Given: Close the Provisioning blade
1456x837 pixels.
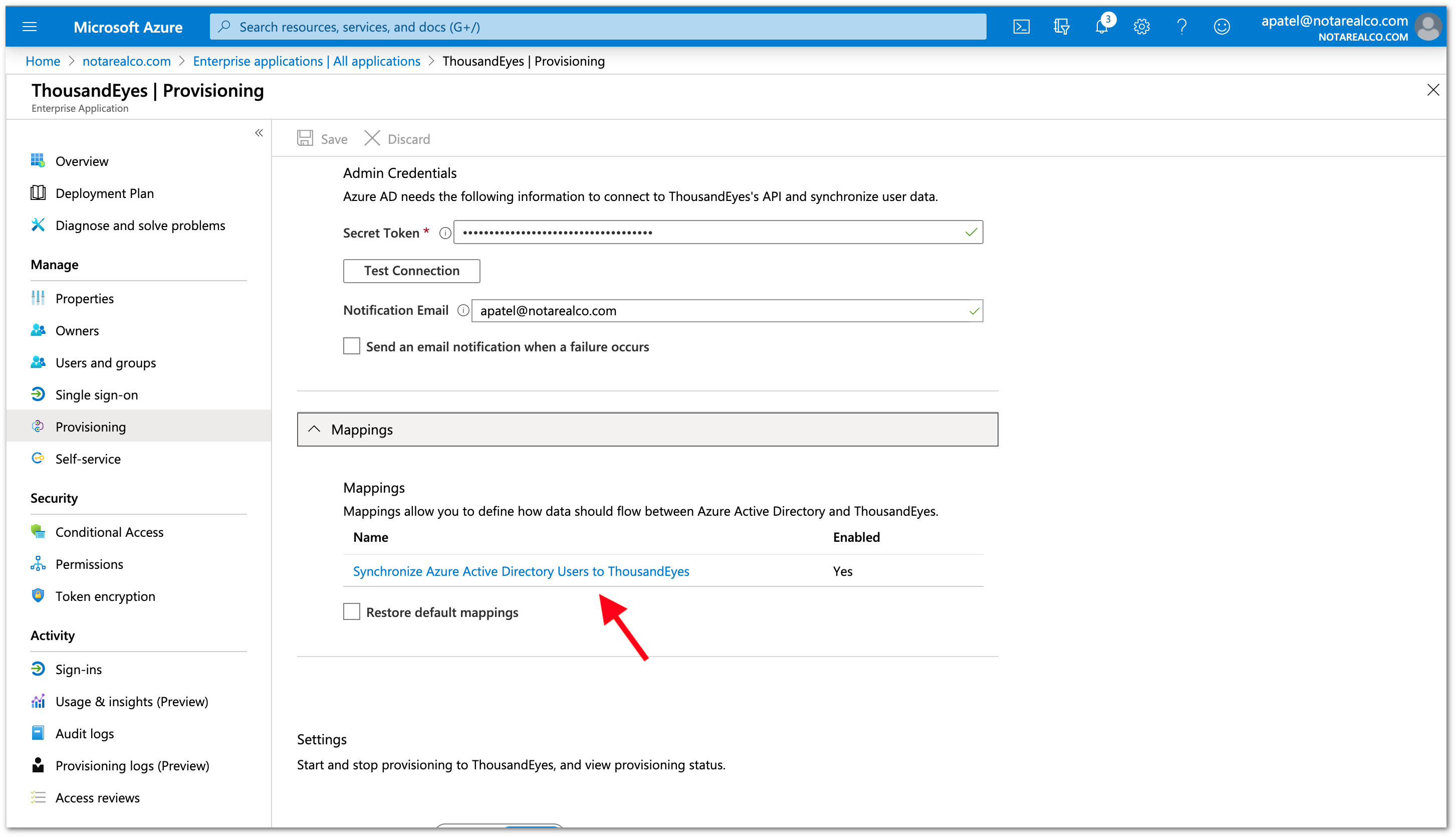Looking at the screenshot, I should click(1433, 90).
